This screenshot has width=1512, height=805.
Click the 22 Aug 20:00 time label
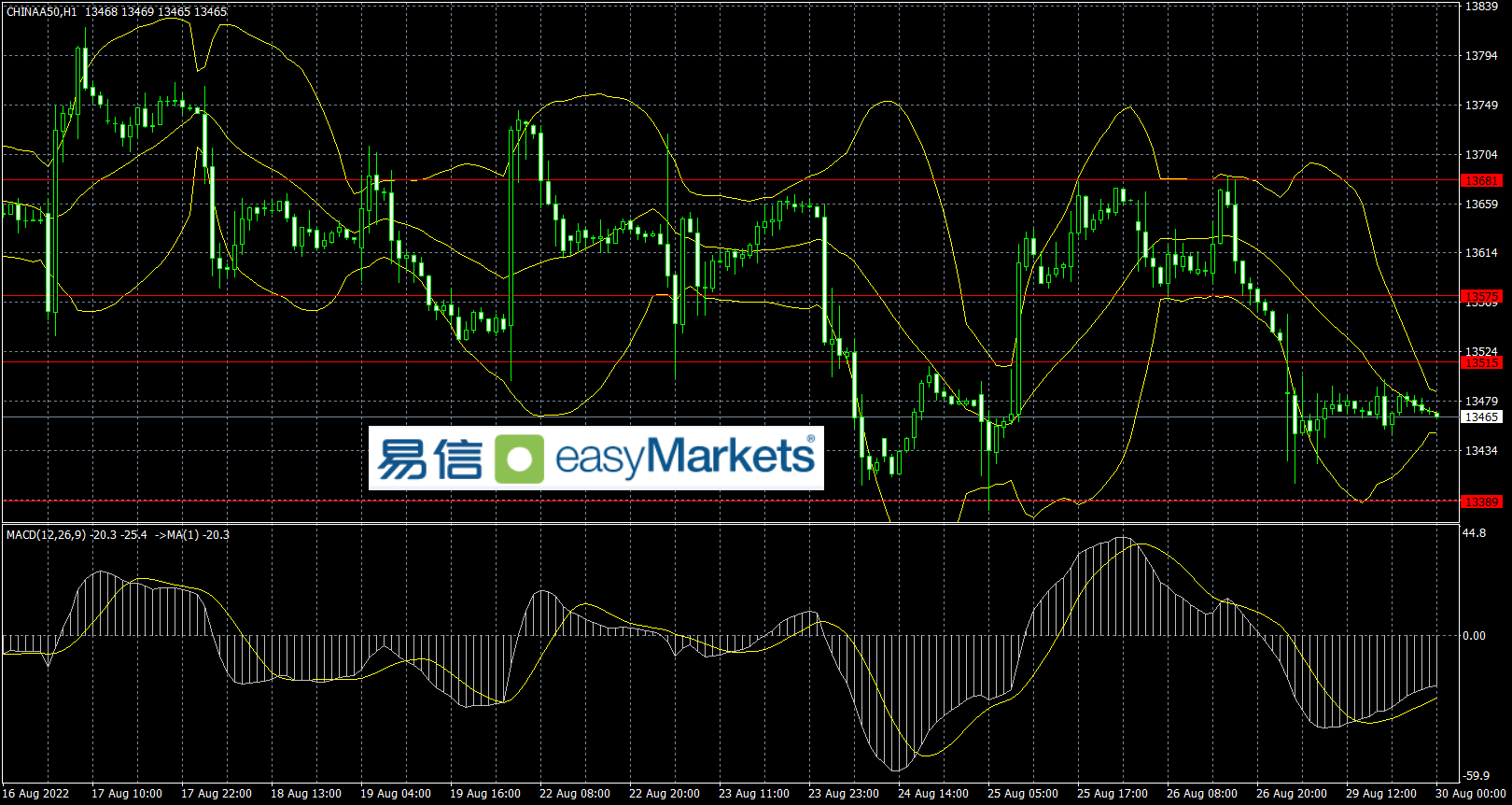665,794
